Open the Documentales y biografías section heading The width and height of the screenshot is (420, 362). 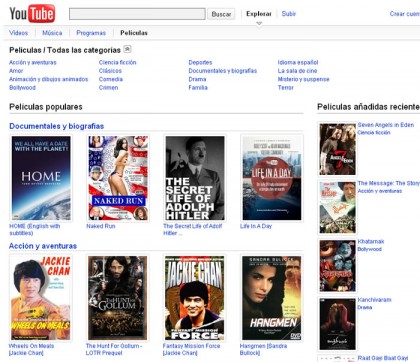(57, 126)
